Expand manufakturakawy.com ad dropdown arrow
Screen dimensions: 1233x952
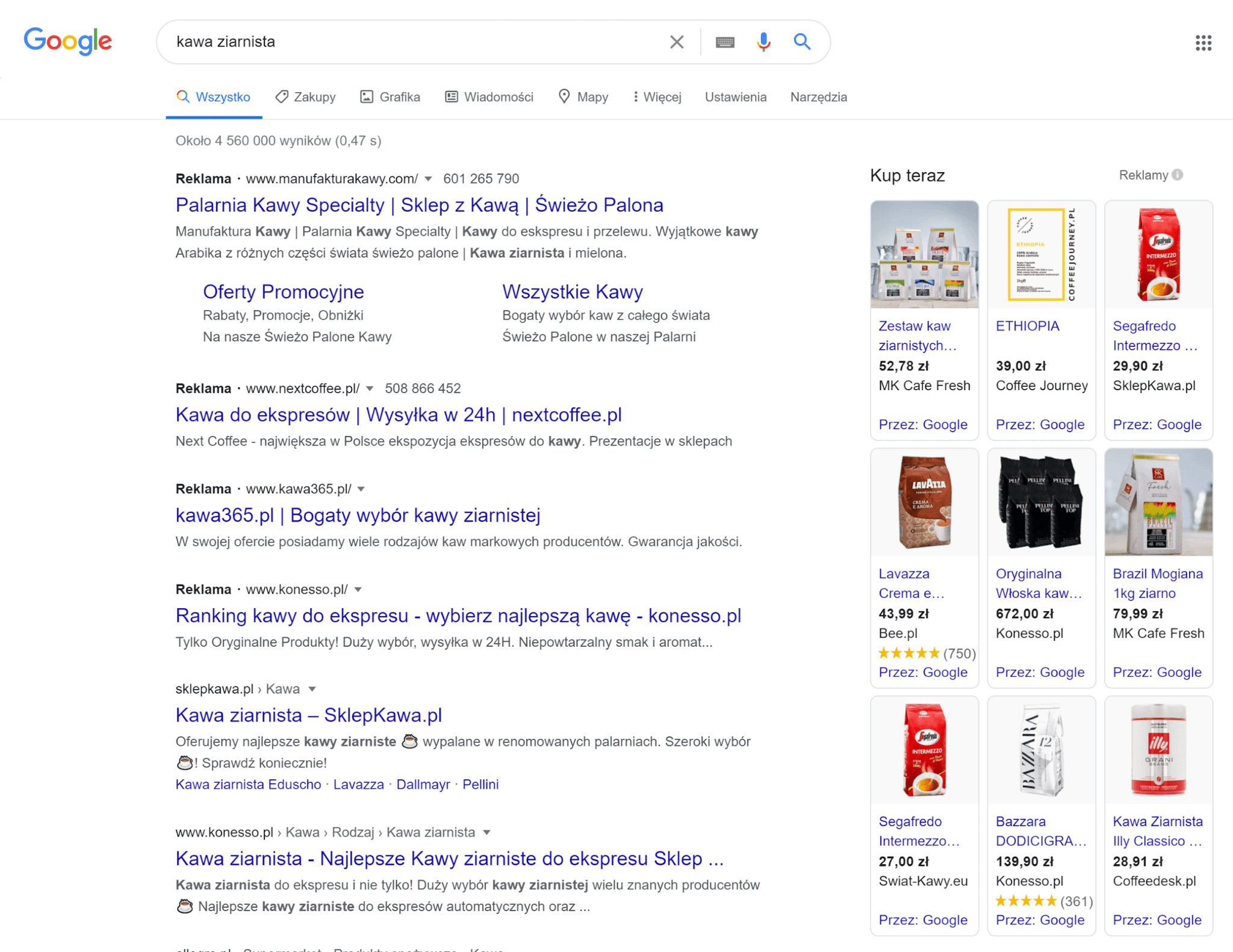pyautogui.click(x=428, y=179)
